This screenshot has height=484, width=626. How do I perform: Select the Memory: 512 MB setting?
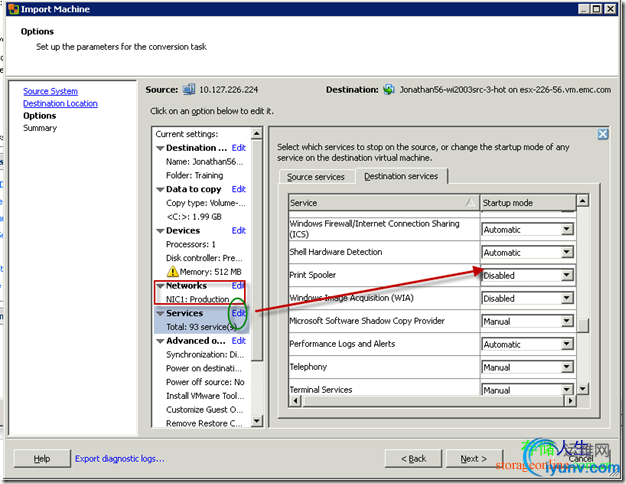click(x=210, y=272)
